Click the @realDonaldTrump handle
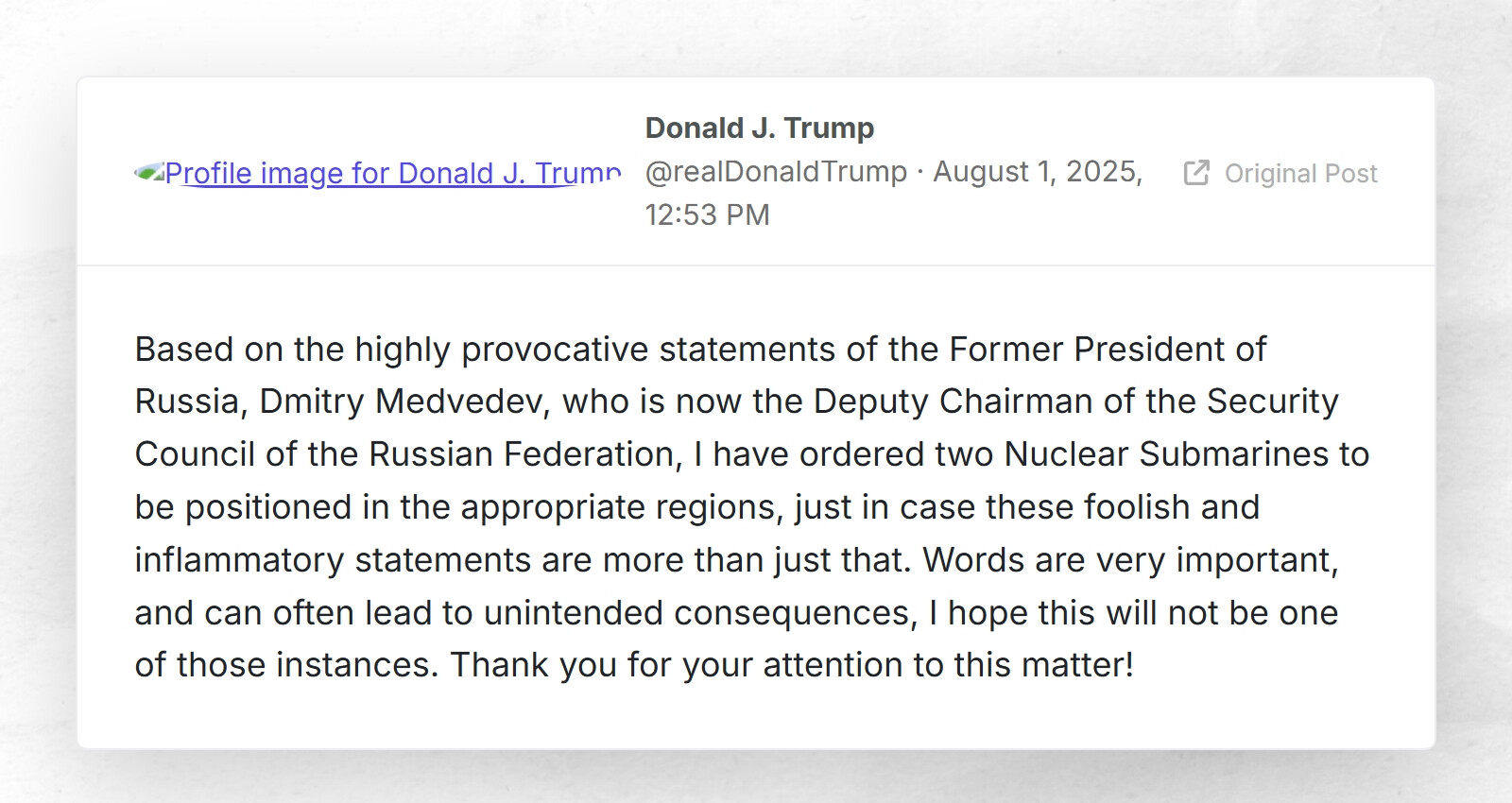Viewport: 1512px width, 803px height. (776, 172)
